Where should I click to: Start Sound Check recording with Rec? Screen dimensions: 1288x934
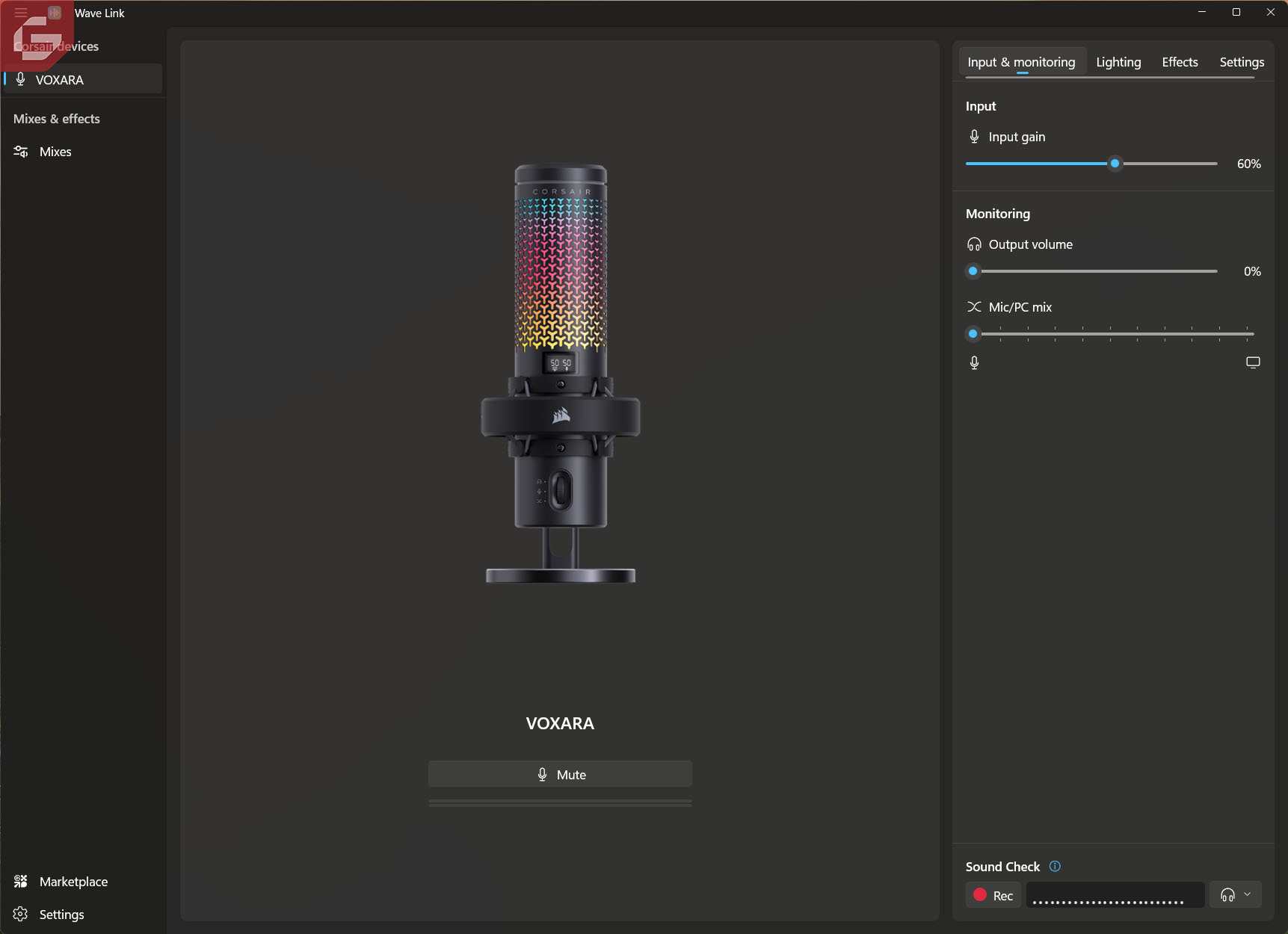point(993,895)
